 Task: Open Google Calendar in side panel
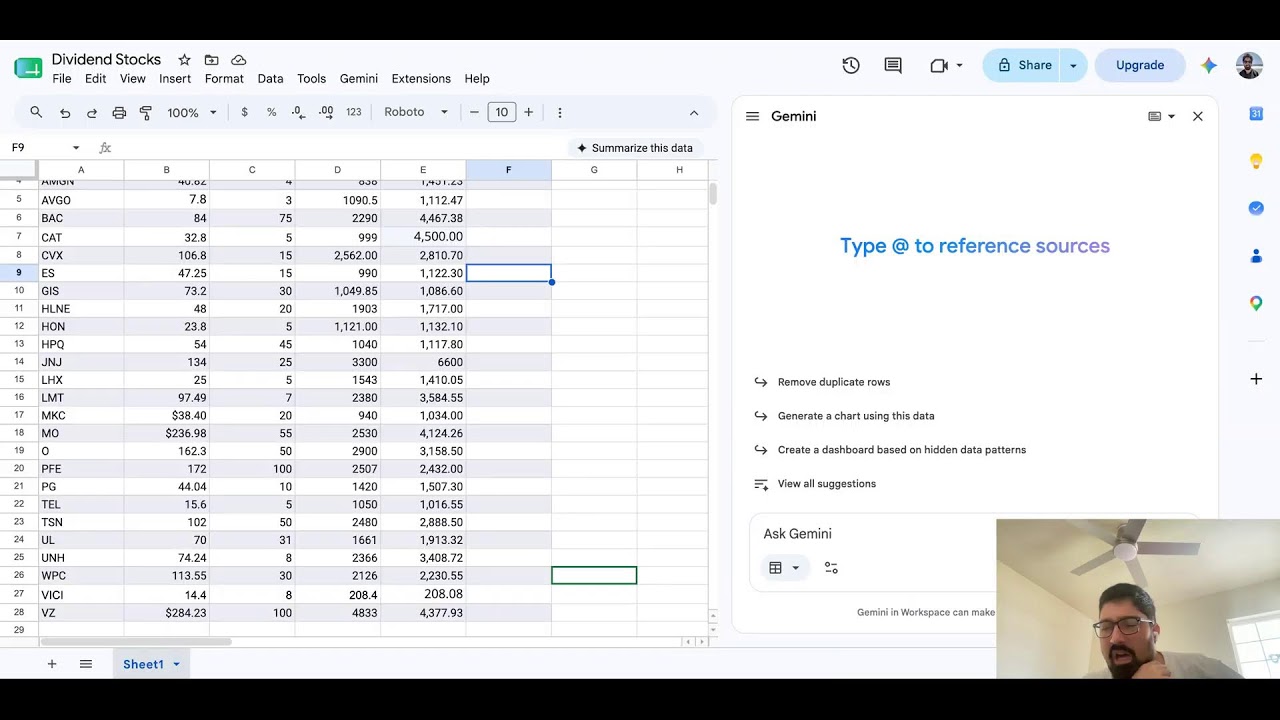coord(1256,113)
